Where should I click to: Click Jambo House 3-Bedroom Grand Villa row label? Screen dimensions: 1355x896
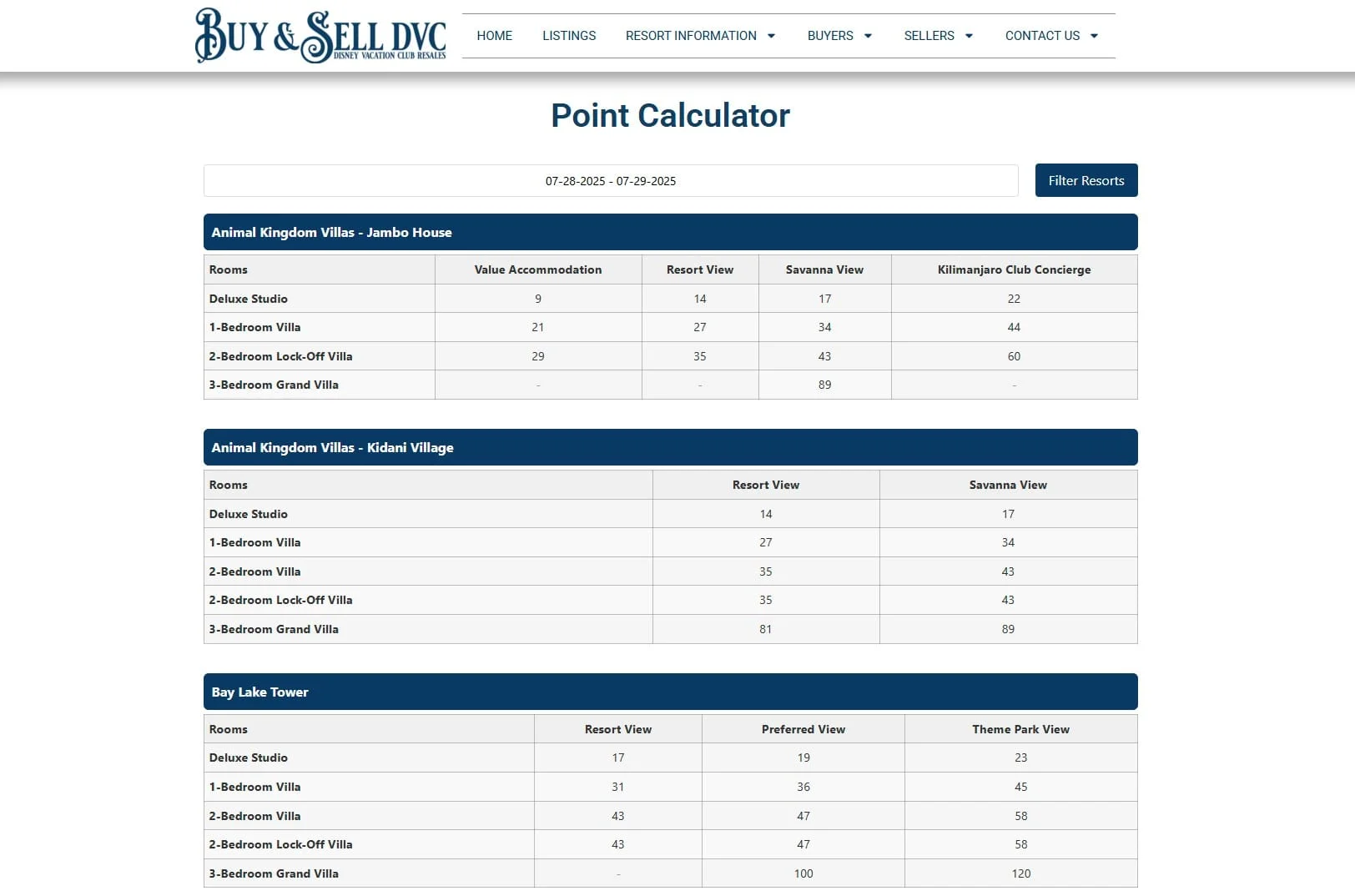click(x=274, y=385)
